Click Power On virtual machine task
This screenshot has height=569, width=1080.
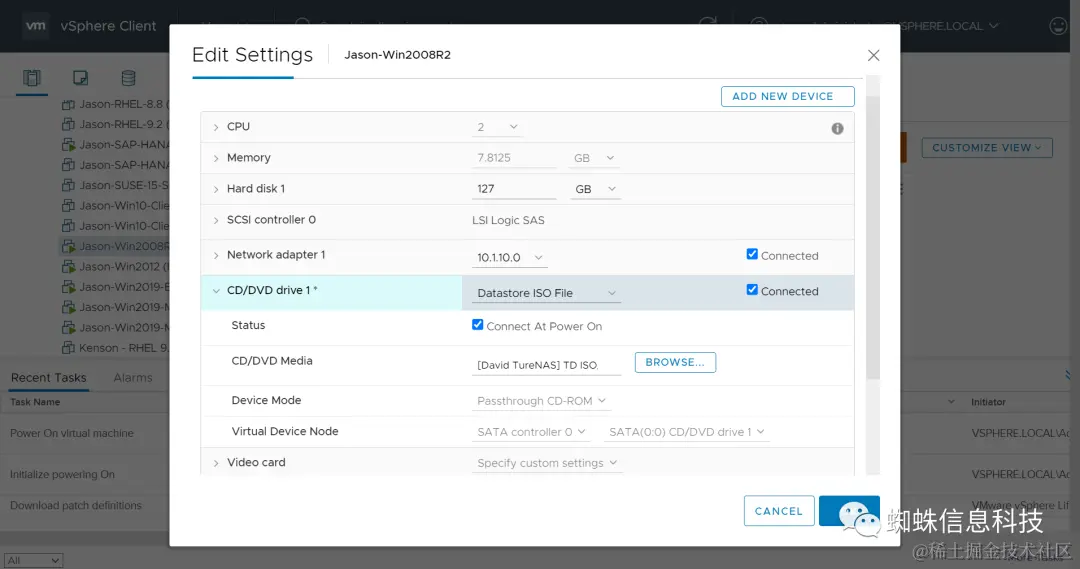pos(72,433)
